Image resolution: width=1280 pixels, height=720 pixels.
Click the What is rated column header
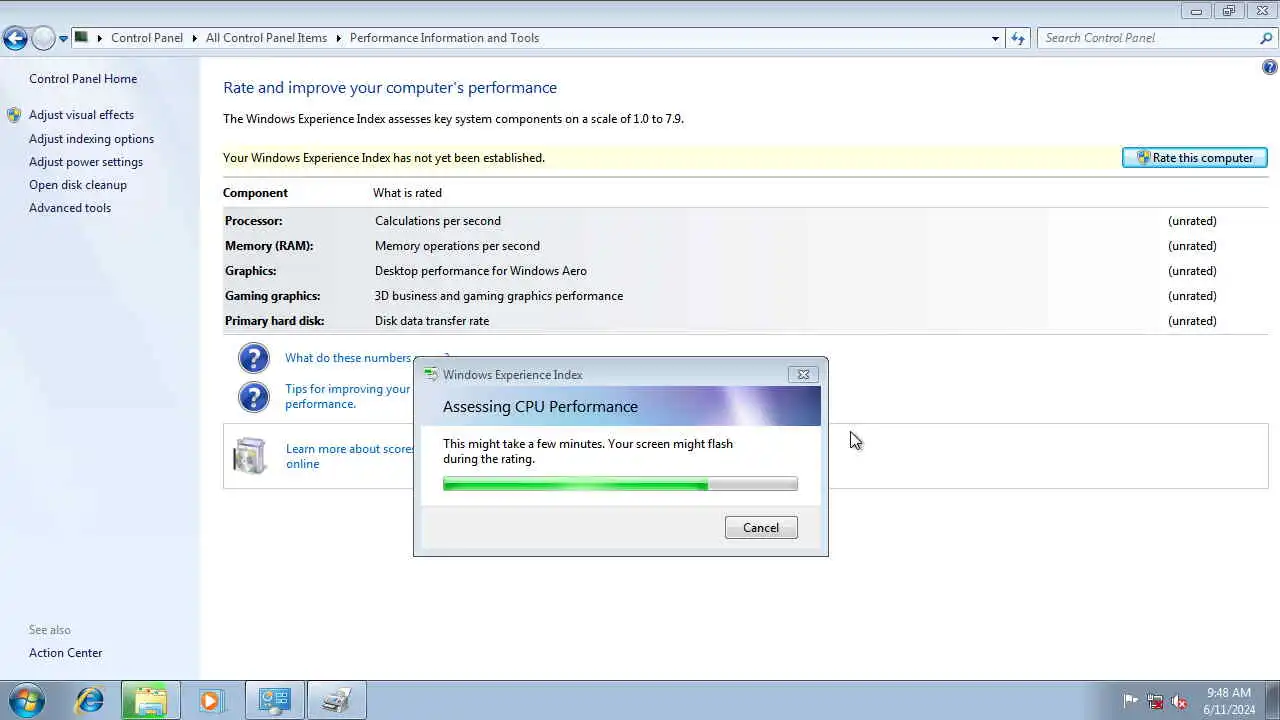[407, 193]
